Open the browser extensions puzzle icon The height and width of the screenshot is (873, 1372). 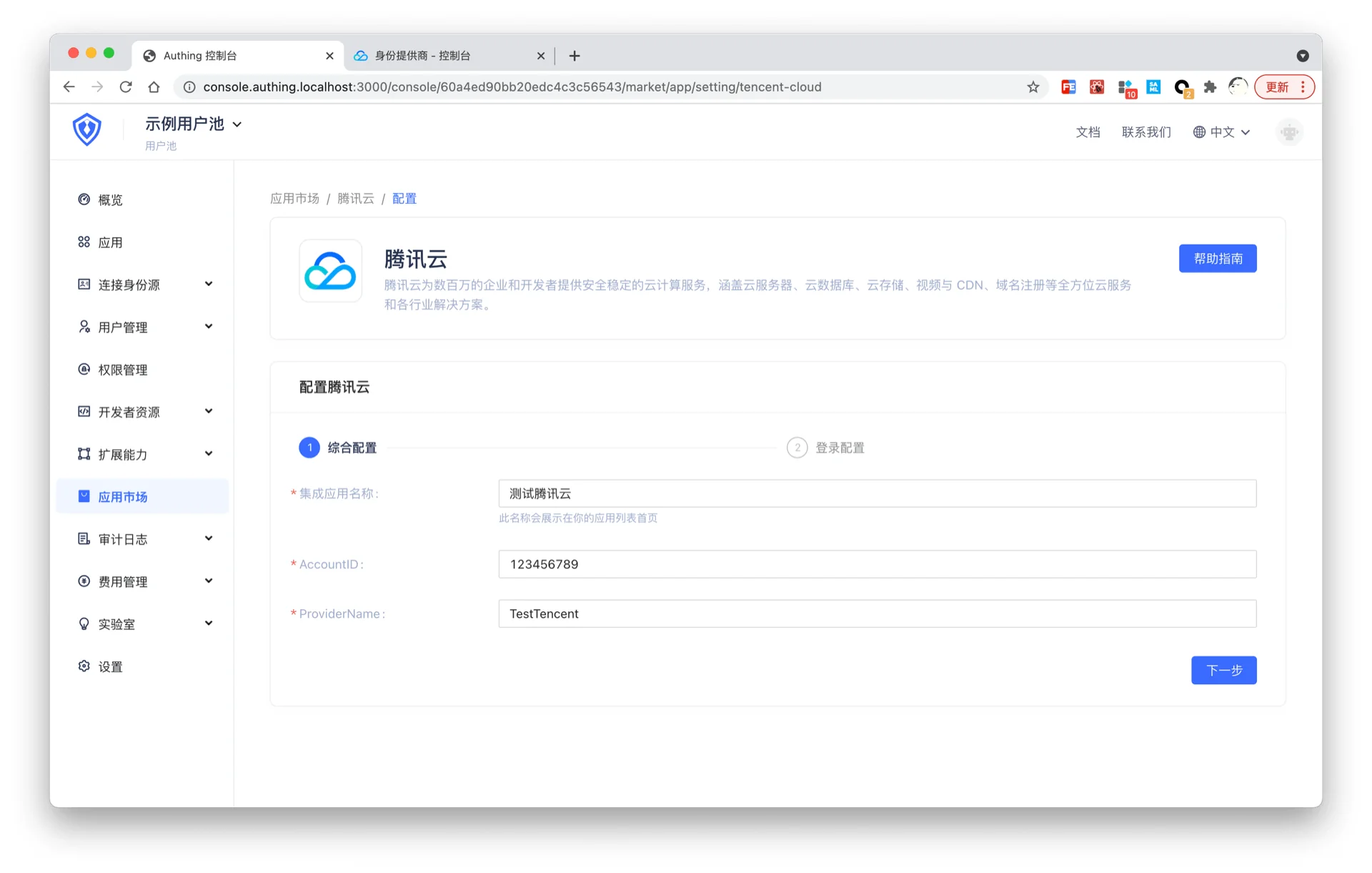coord(1210,87)
